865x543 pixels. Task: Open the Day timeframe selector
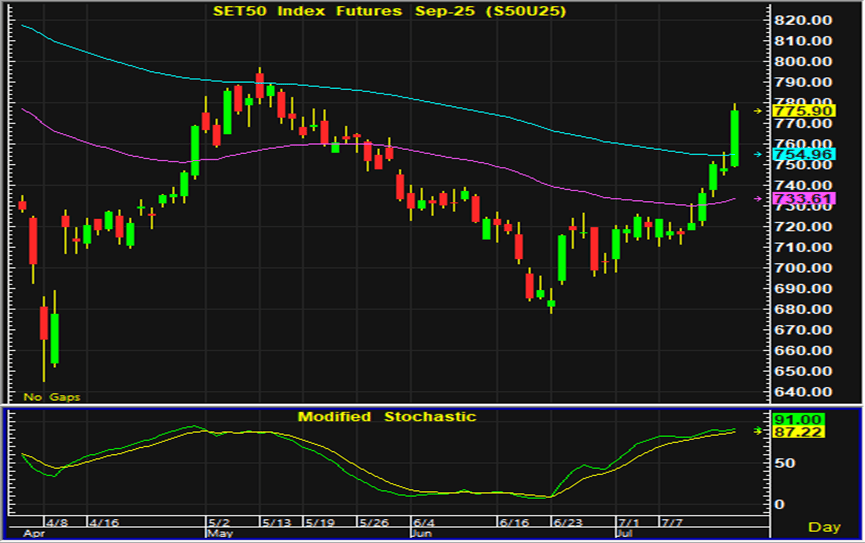point(824,526)
